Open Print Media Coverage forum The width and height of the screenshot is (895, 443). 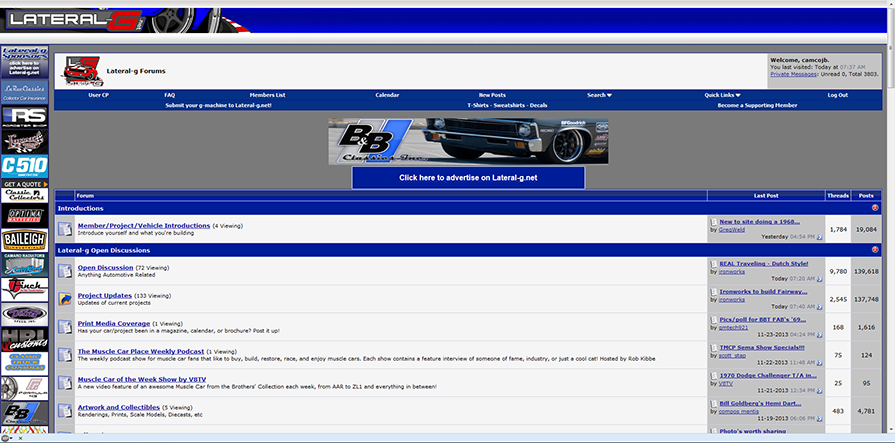pyautogui.click(x=114, y=323)
